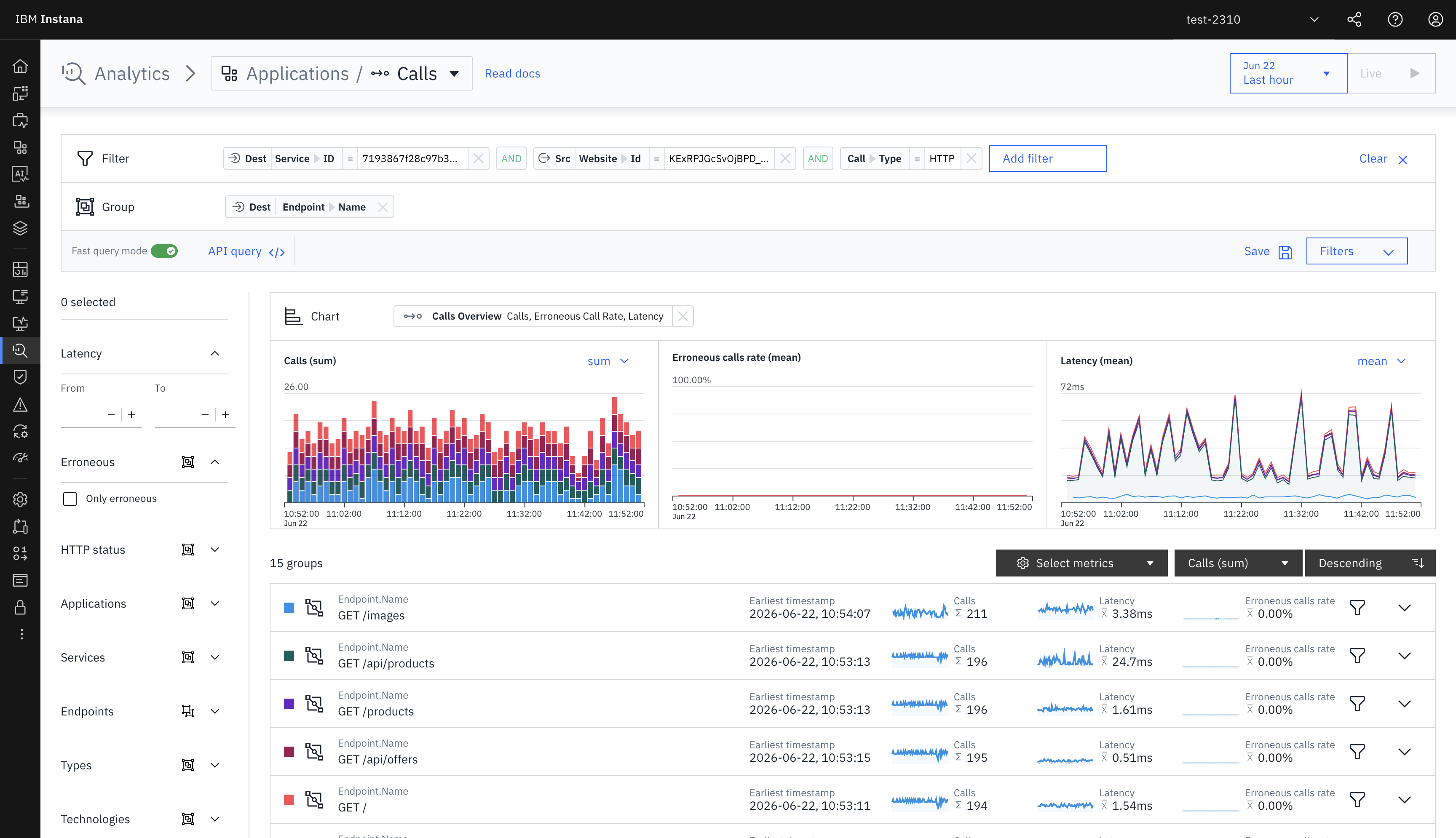
Task: Click the three-dot more menu in sidebar
Action: (21, 634)
